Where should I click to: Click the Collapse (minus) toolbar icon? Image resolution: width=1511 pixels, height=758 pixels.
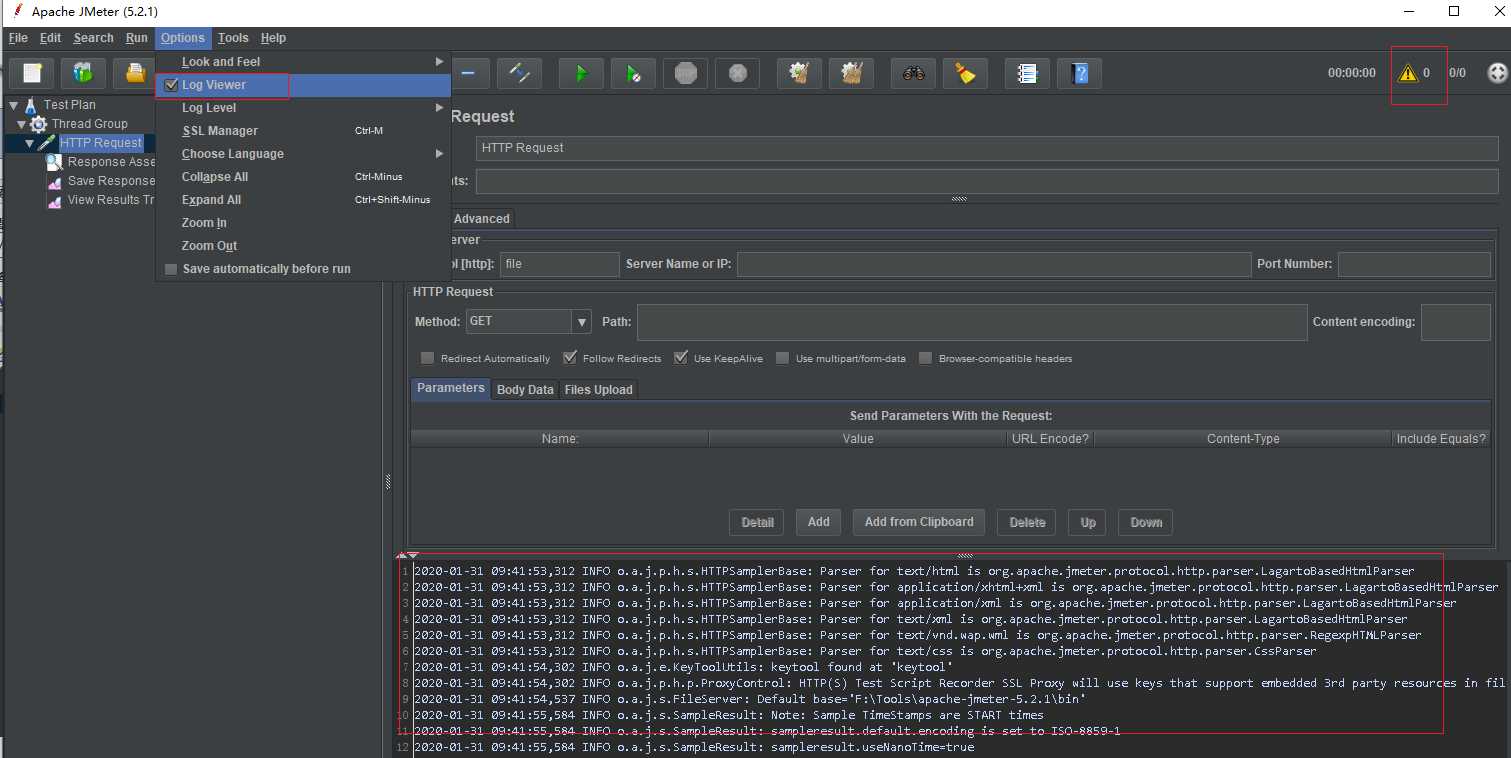pyautogui.click(x=467, y=73)
